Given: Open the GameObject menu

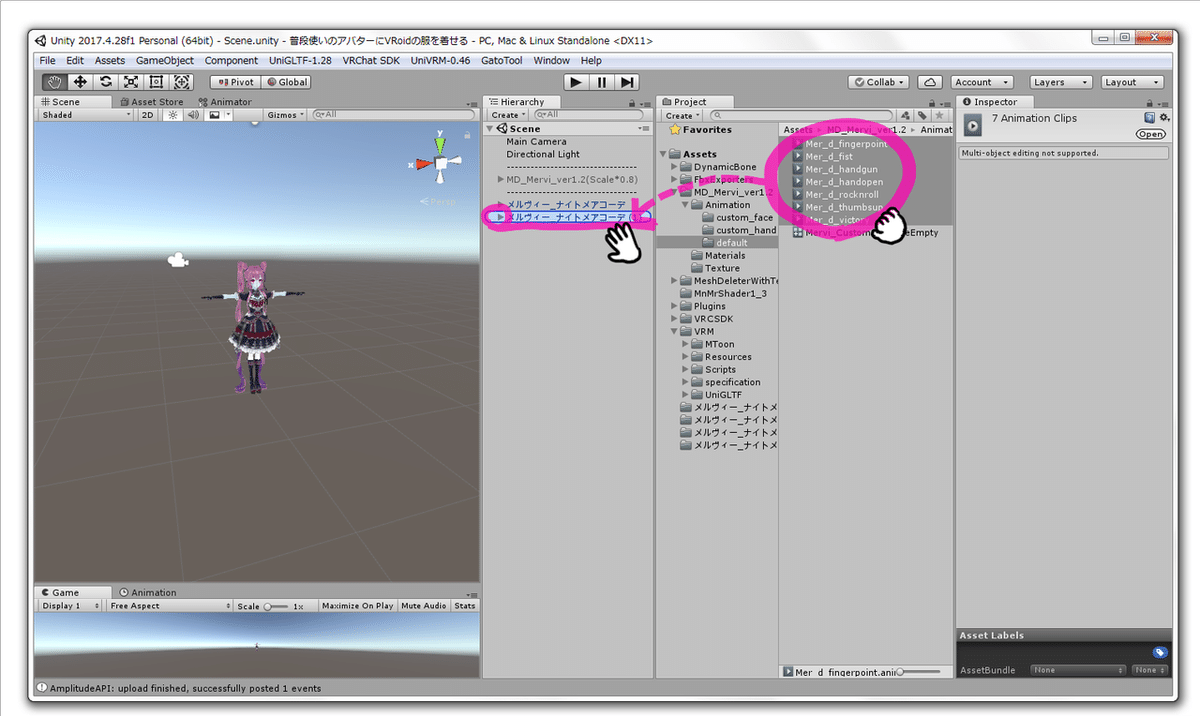Looking at the screenshot, I should pyautogui.click(x=165, y=61).
